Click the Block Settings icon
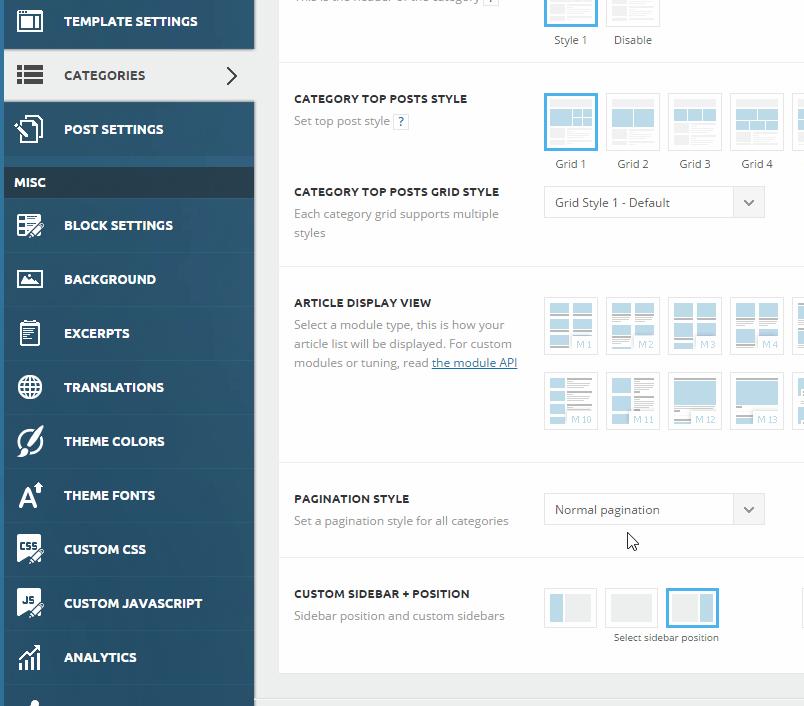The height and width of the screenshot is (706, 804). pyautogui.click(x=30, y=226)
